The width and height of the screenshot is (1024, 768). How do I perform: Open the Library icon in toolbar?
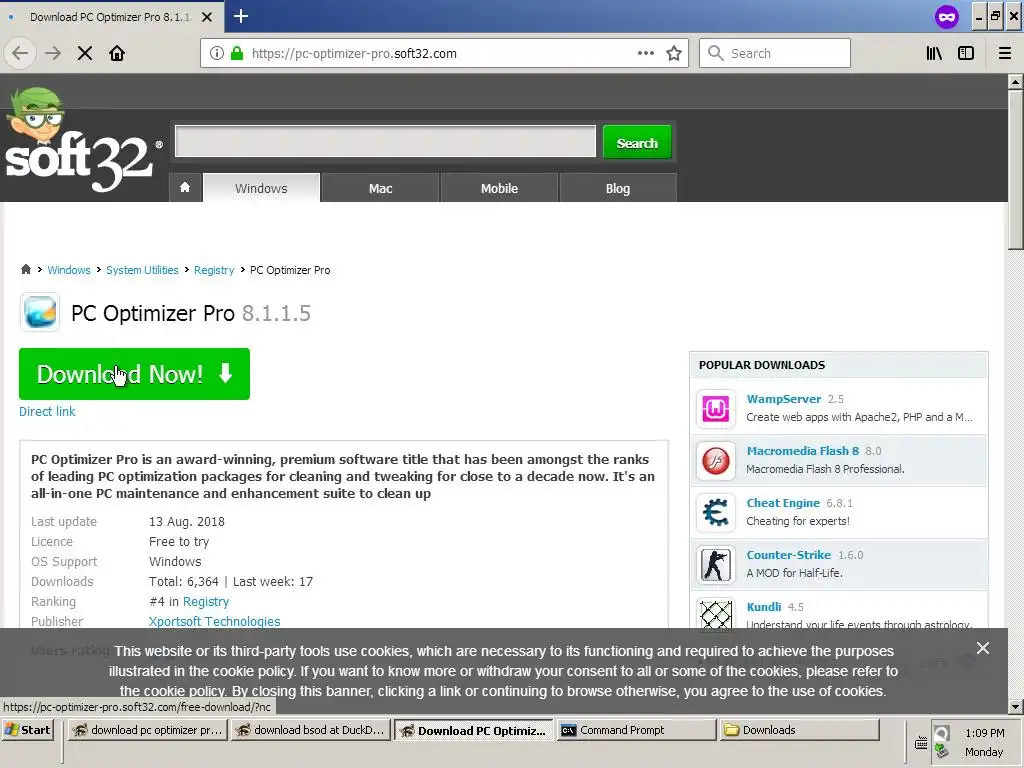(x=934, y=53)
